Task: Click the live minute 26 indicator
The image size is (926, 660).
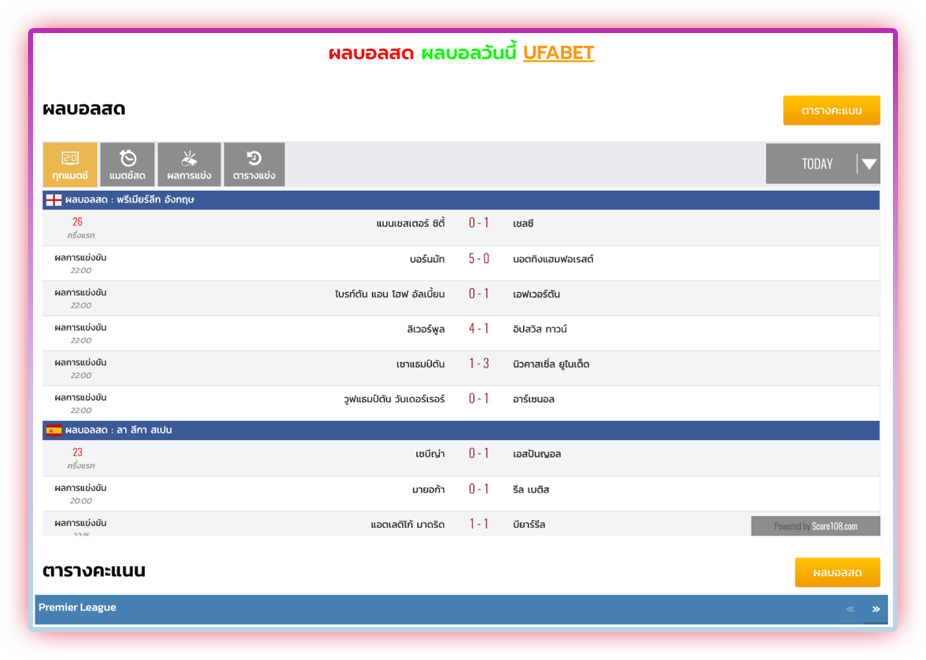Action: tap(77, 222)
